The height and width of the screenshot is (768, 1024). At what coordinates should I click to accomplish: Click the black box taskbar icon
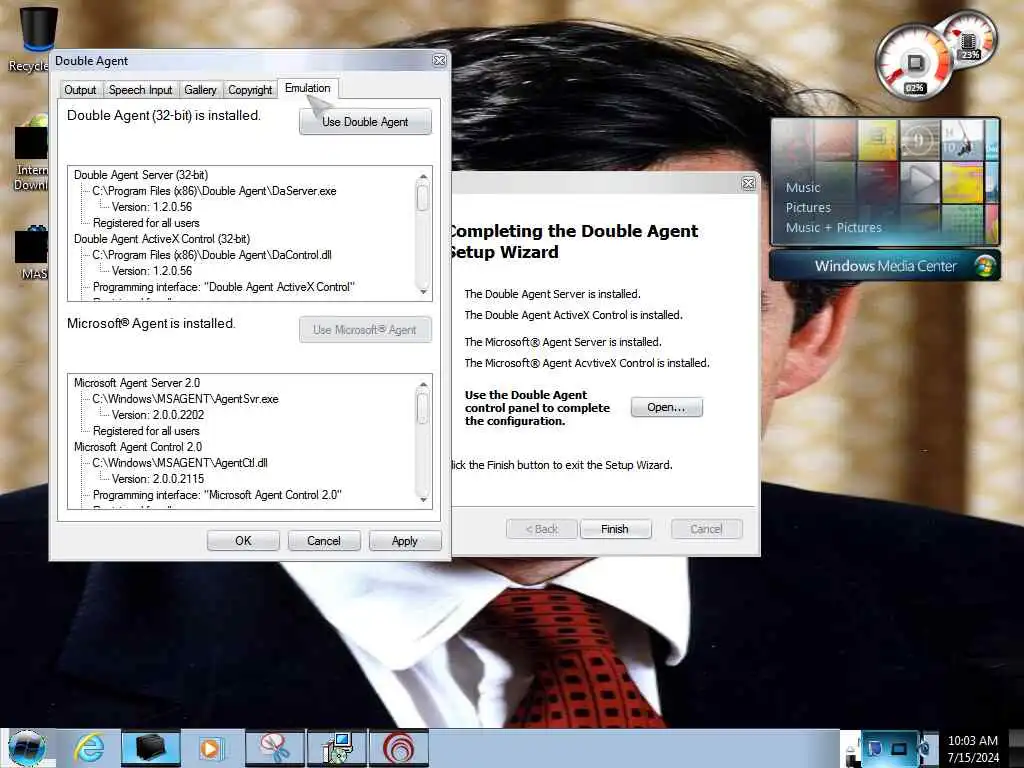tap(150, 748)
